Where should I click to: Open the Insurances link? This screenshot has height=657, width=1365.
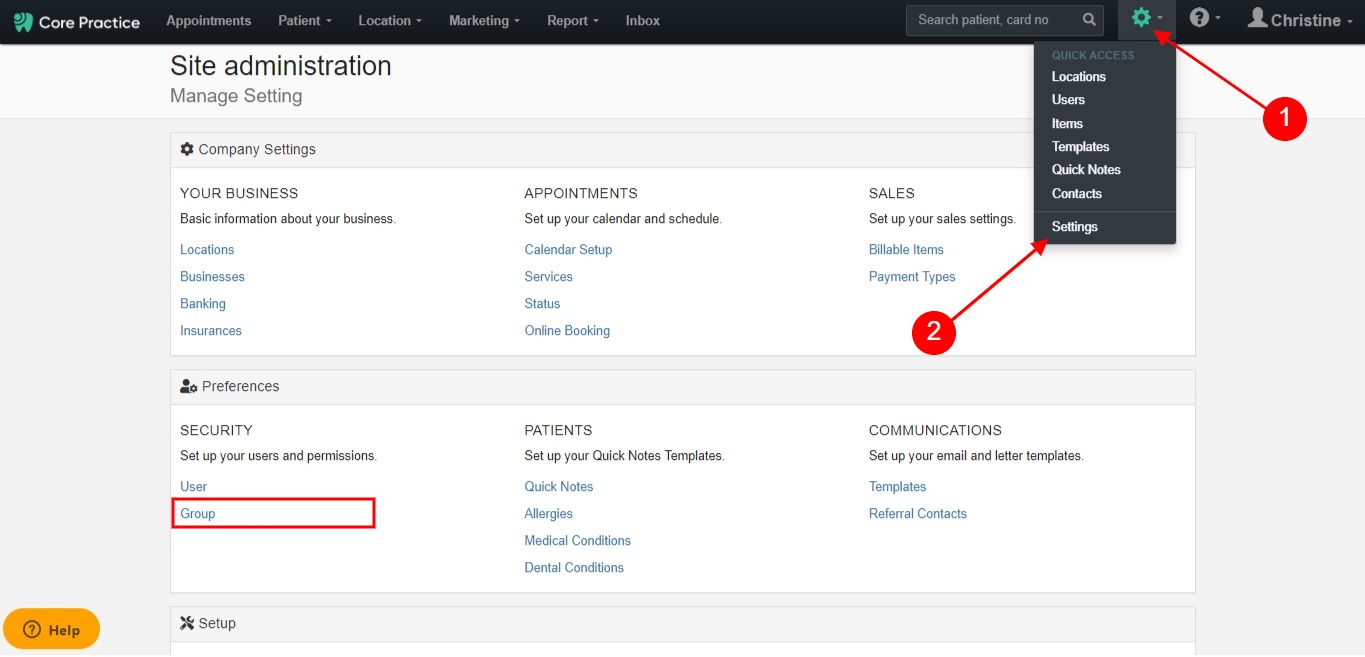211,331
